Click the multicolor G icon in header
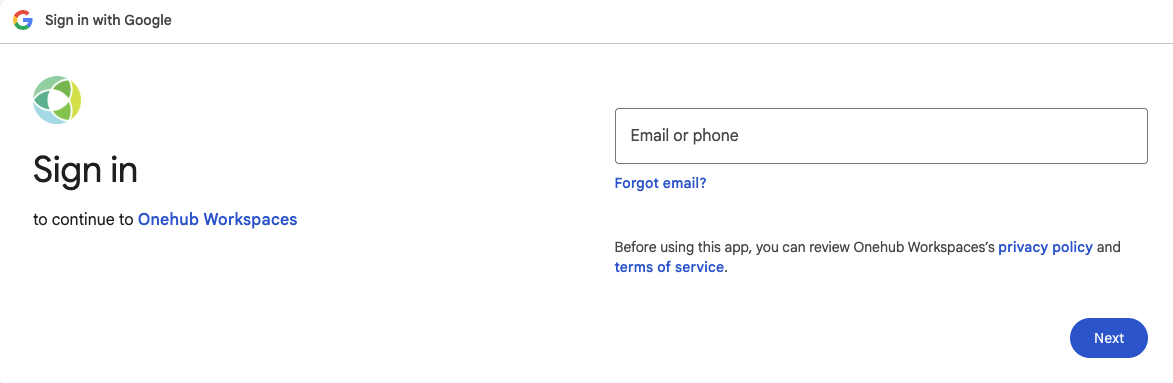This screenshot has width=1173, height=383. 23,20
